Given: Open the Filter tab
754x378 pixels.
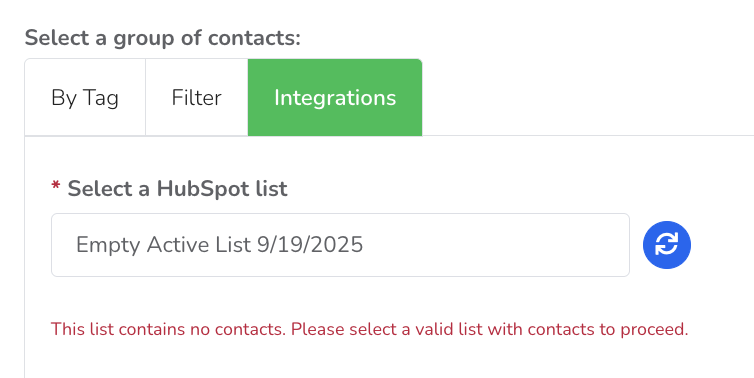Looking at the screenshot, I should (197, 98).
